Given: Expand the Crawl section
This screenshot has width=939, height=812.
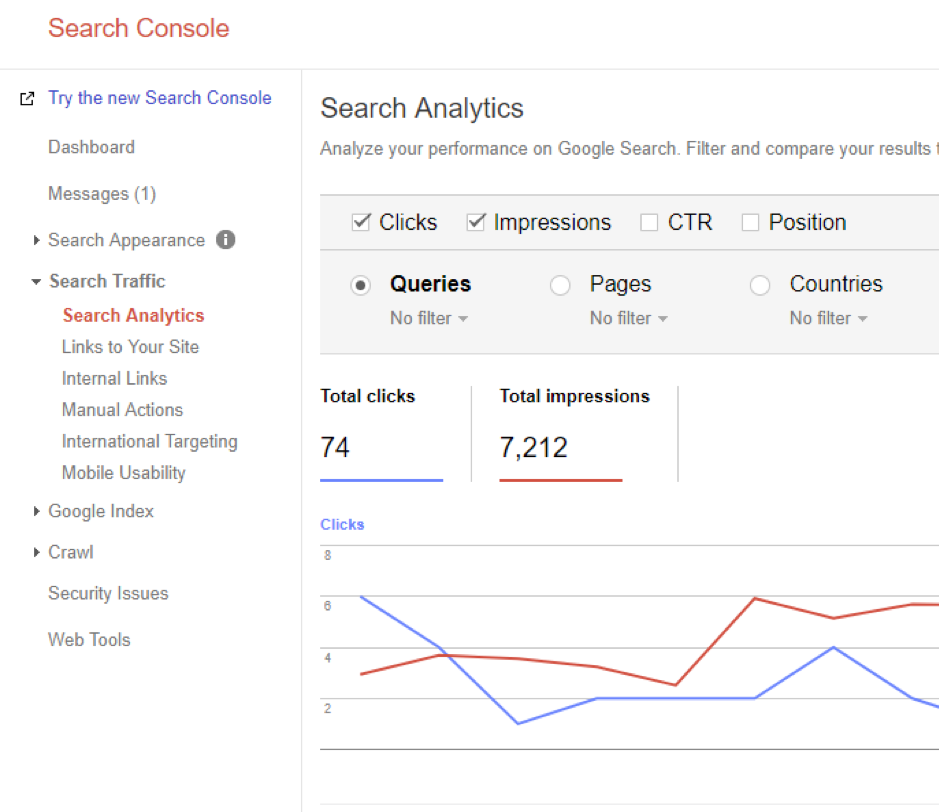Looking at the screenshot, I should (x=37, y=552).
